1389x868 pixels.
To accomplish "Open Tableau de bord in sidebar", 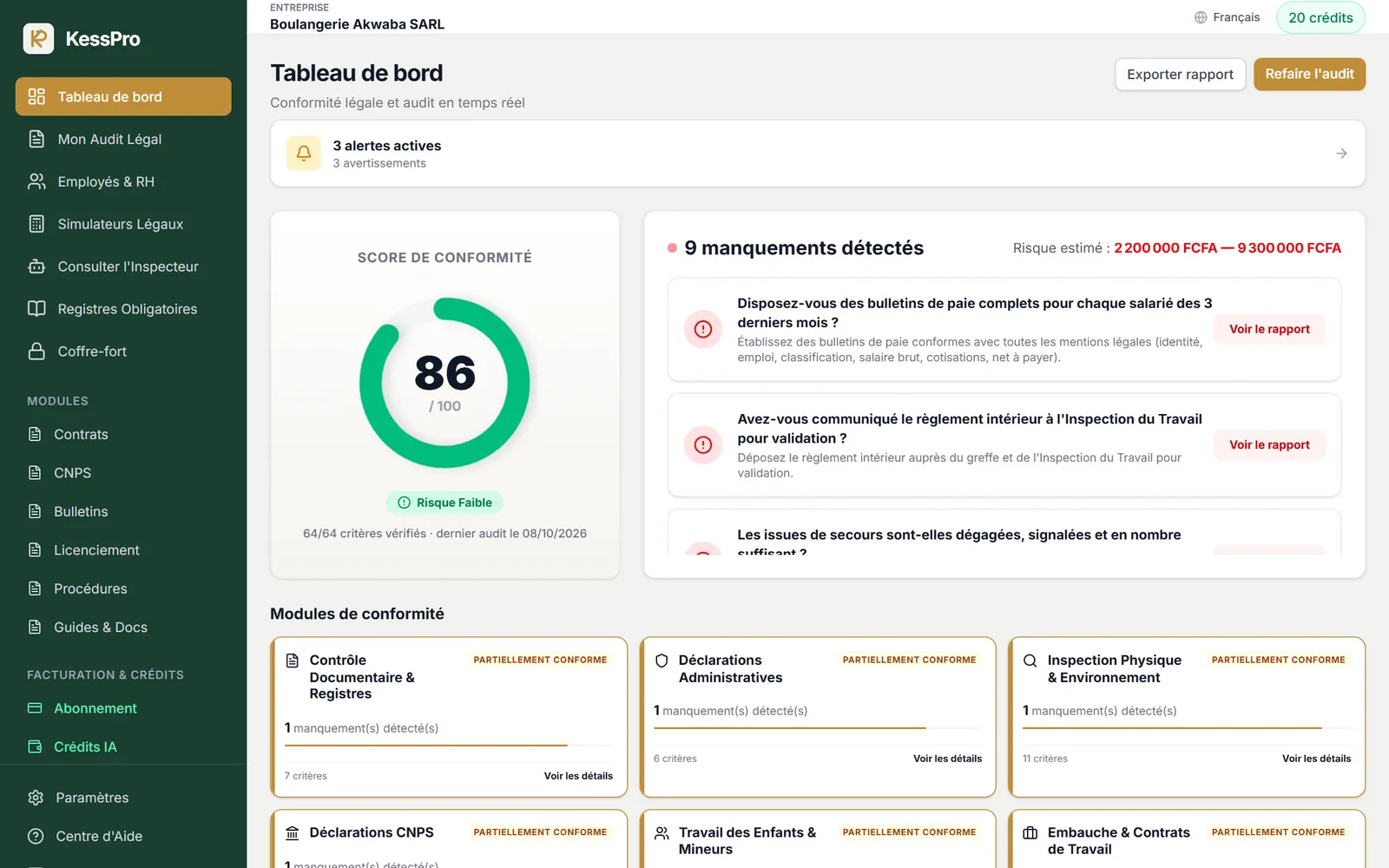I will tap(123, 96).
